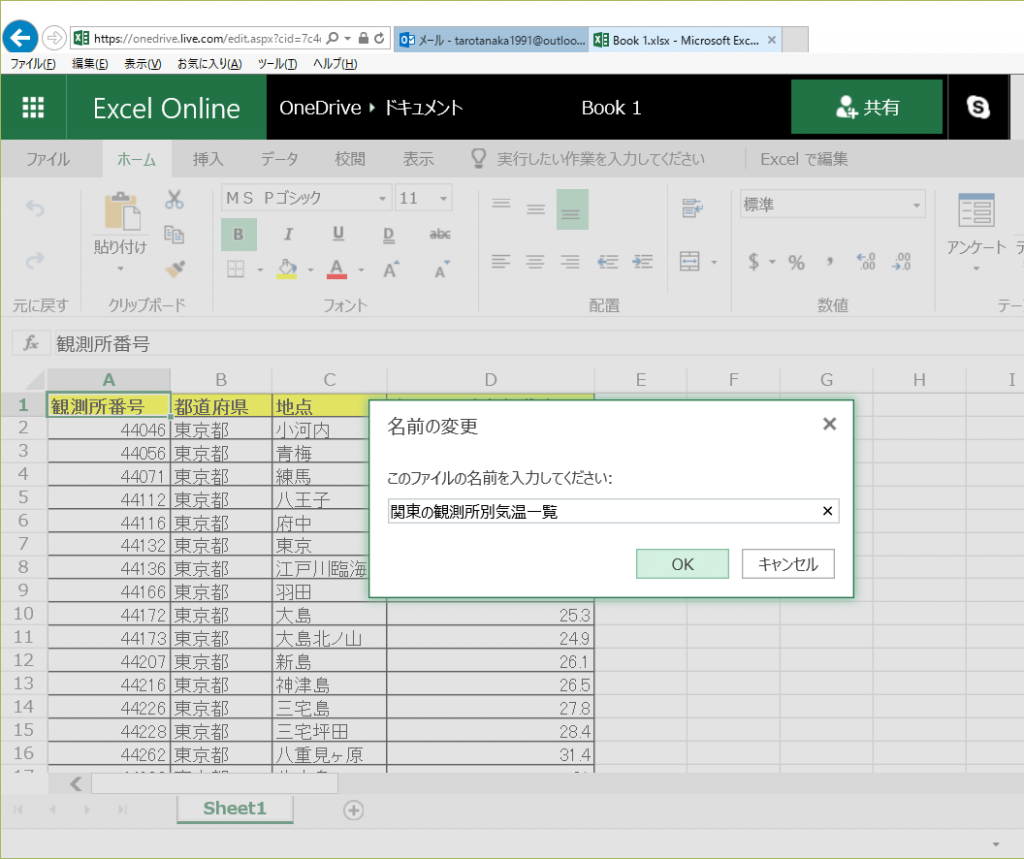
Task: Open the お気に入り(A) browser menu
Action: coord(209,63)
